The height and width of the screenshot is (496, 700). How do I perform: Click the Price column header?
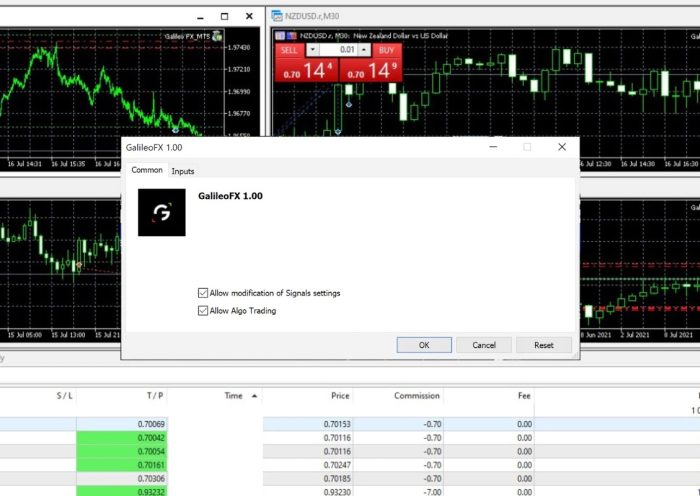pyautogui.click(x=340, y=396)
